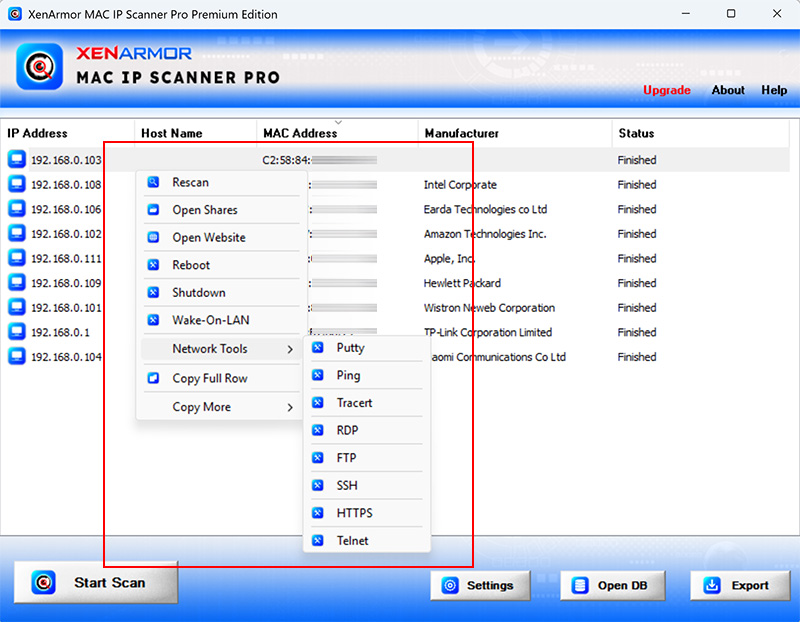Screen dimensions: 800x622
Task: Choose Reboot from the context menu
Action: point(221,265)
